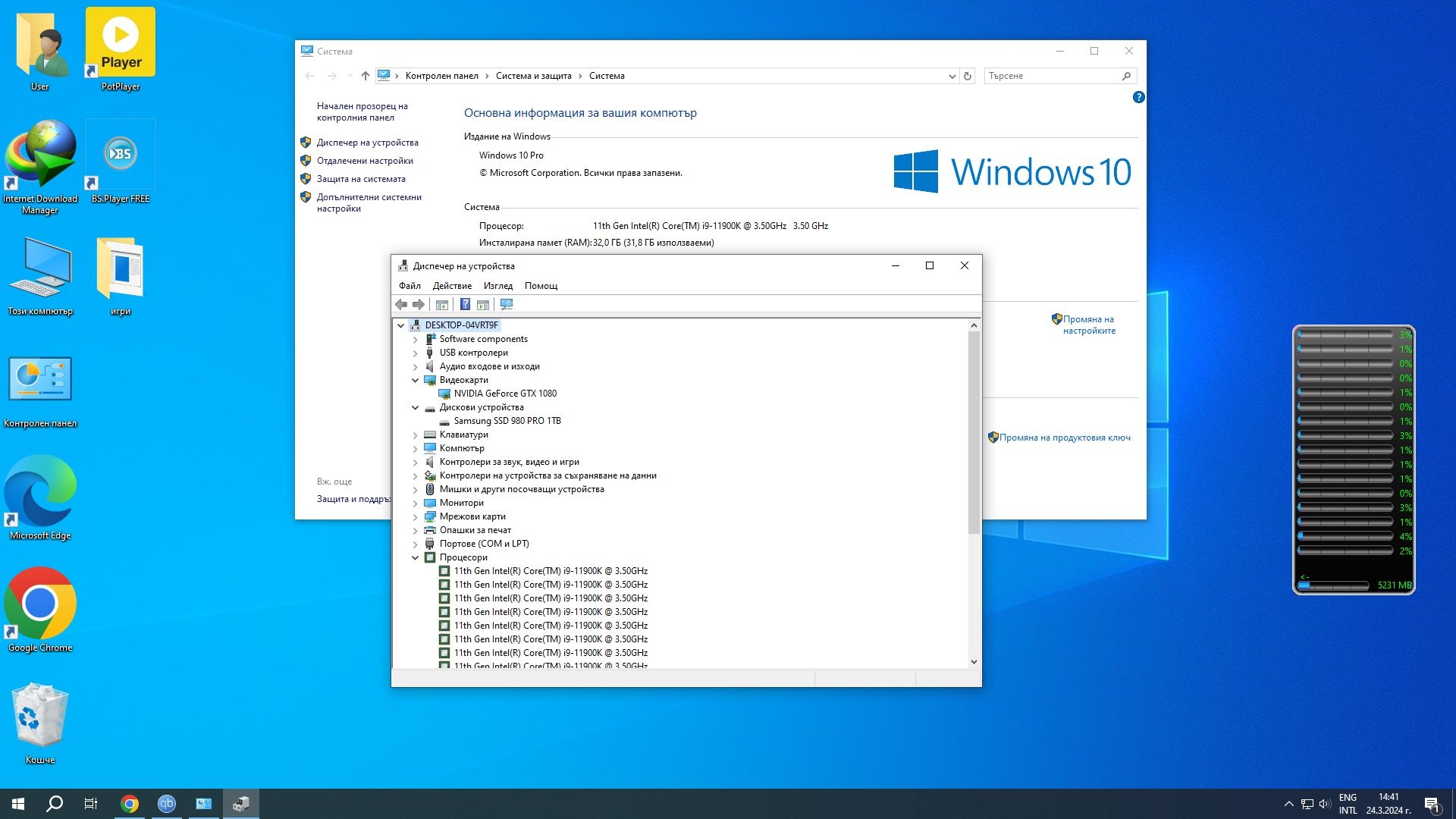Open the Изглед menu in Device Manager
The image size is (1456, 819).
(x=497, y=286)
